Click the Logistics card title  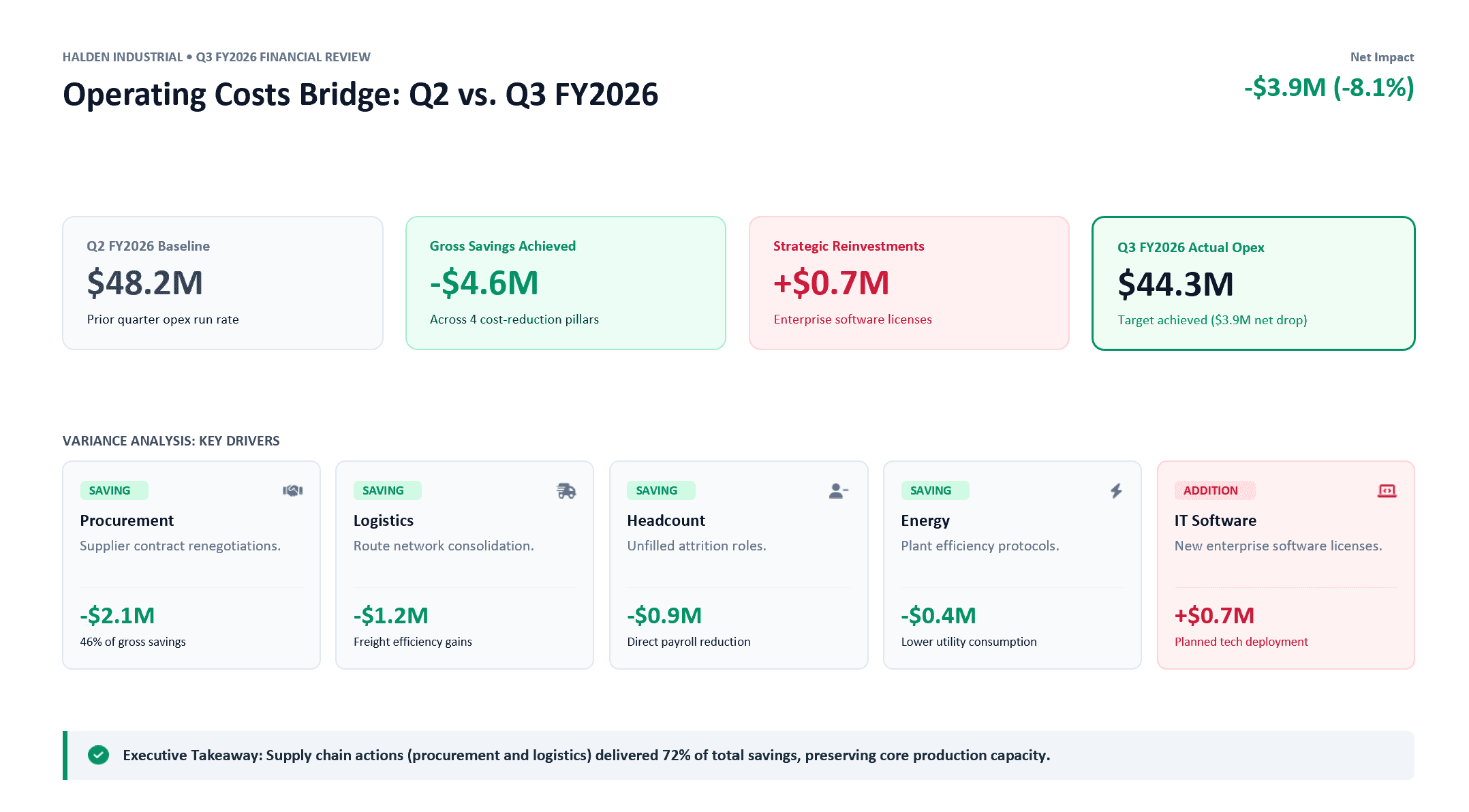tap(384, 520)
